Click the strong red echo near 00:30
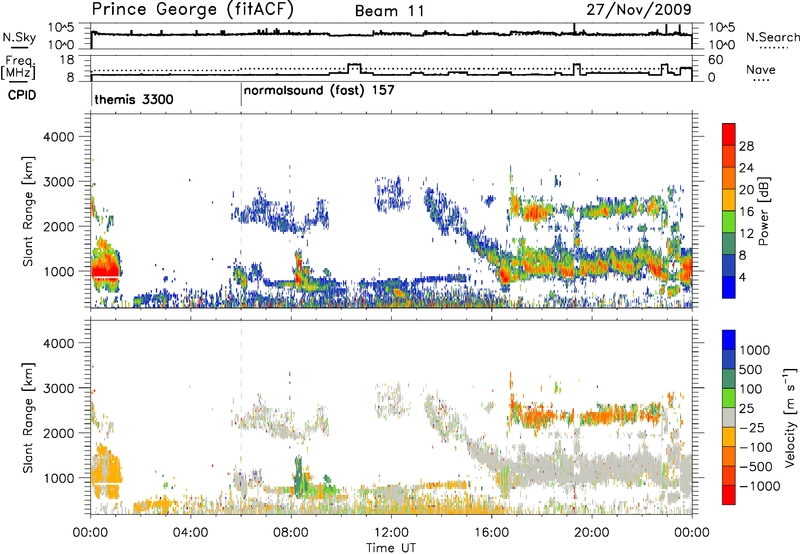The width and height of the screenshot is (800, 554). point(105,270)
